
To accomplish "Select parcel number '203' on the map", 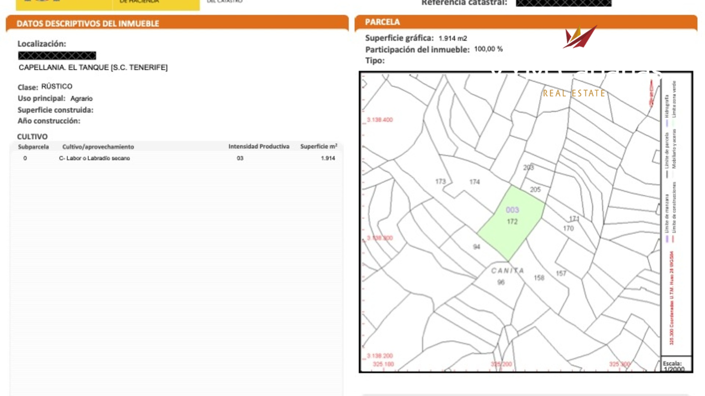I will pos(528,168).
